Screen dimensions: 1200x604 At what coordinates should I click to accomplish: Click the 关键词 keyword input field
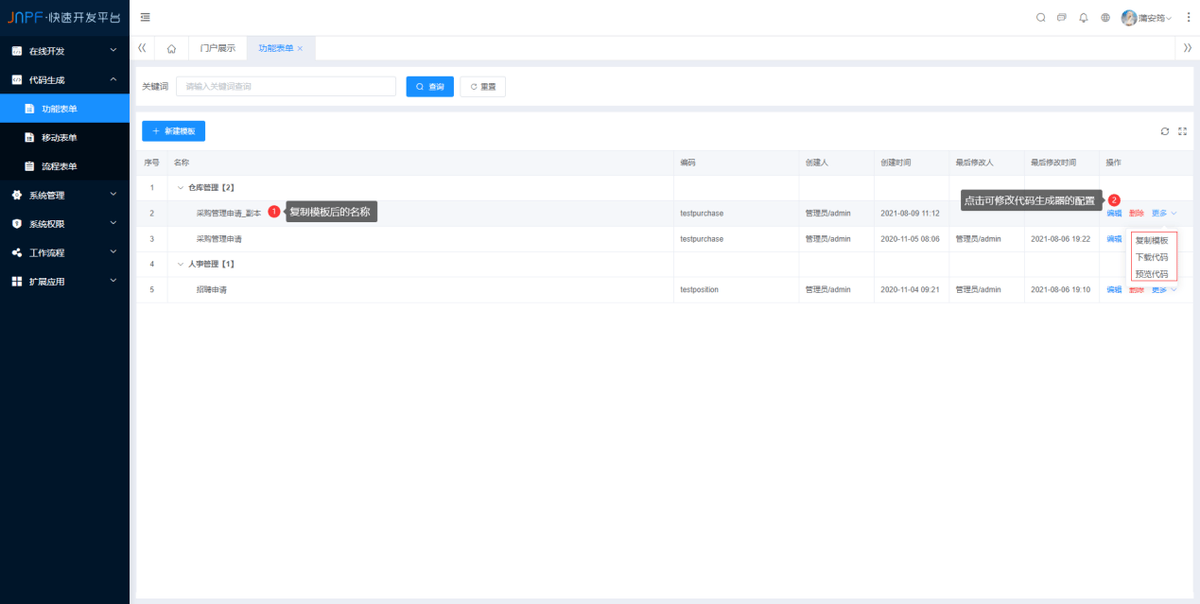point(286,87)
